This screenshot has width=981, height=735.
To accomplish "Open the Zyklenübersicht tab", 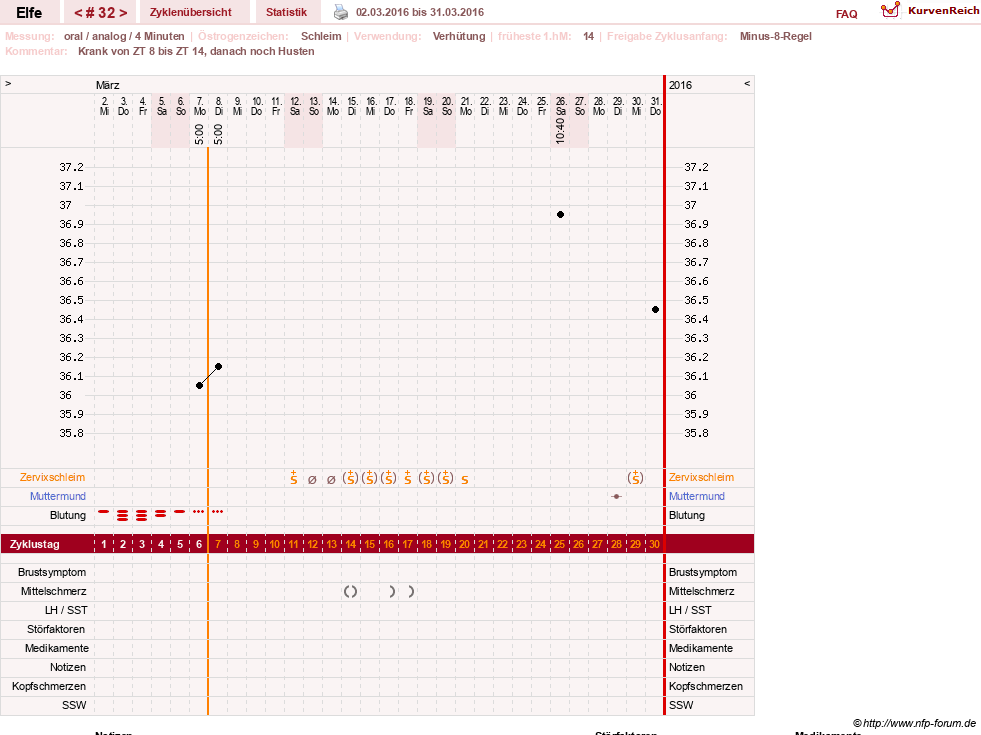I will pyautogui.click(x=191, y=12).
